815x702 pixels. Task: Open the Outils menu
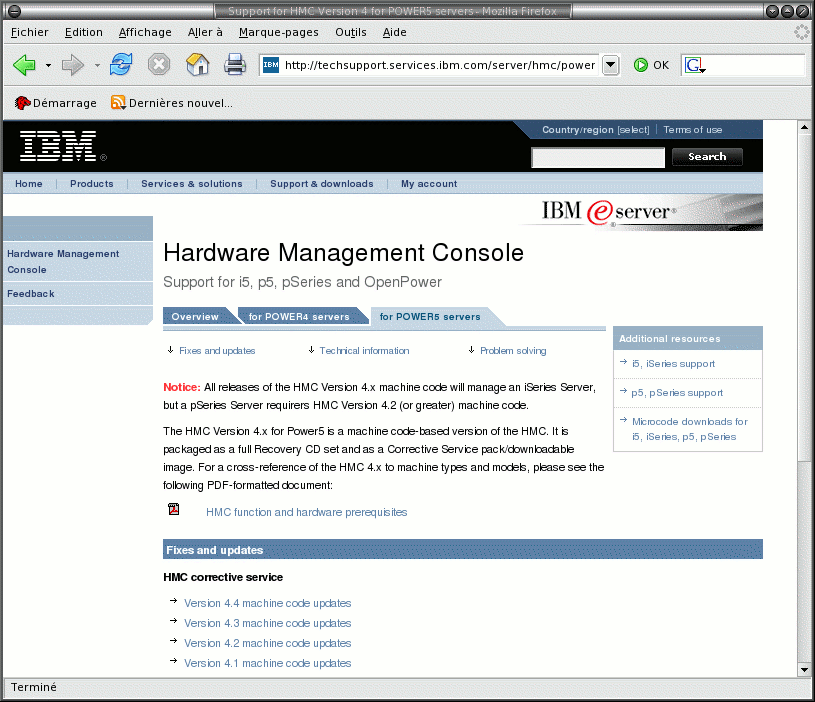[351, 32]
